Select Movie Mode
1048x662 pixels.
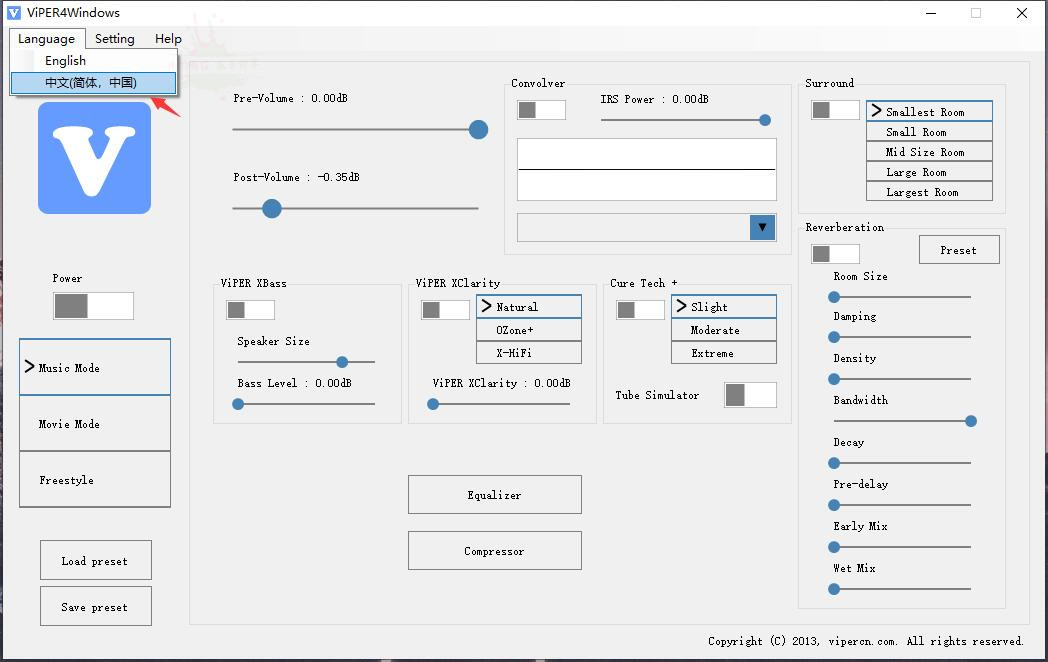pos(95,424)
